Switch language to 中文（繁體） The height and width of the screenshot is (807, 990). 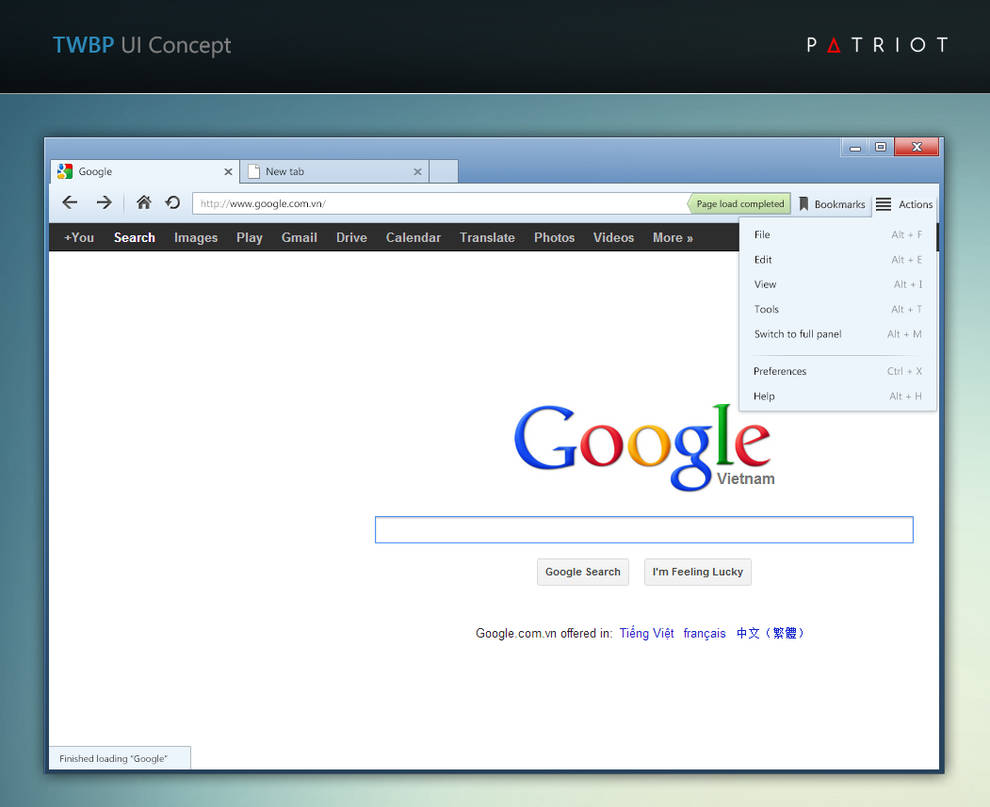pos(770,633)
